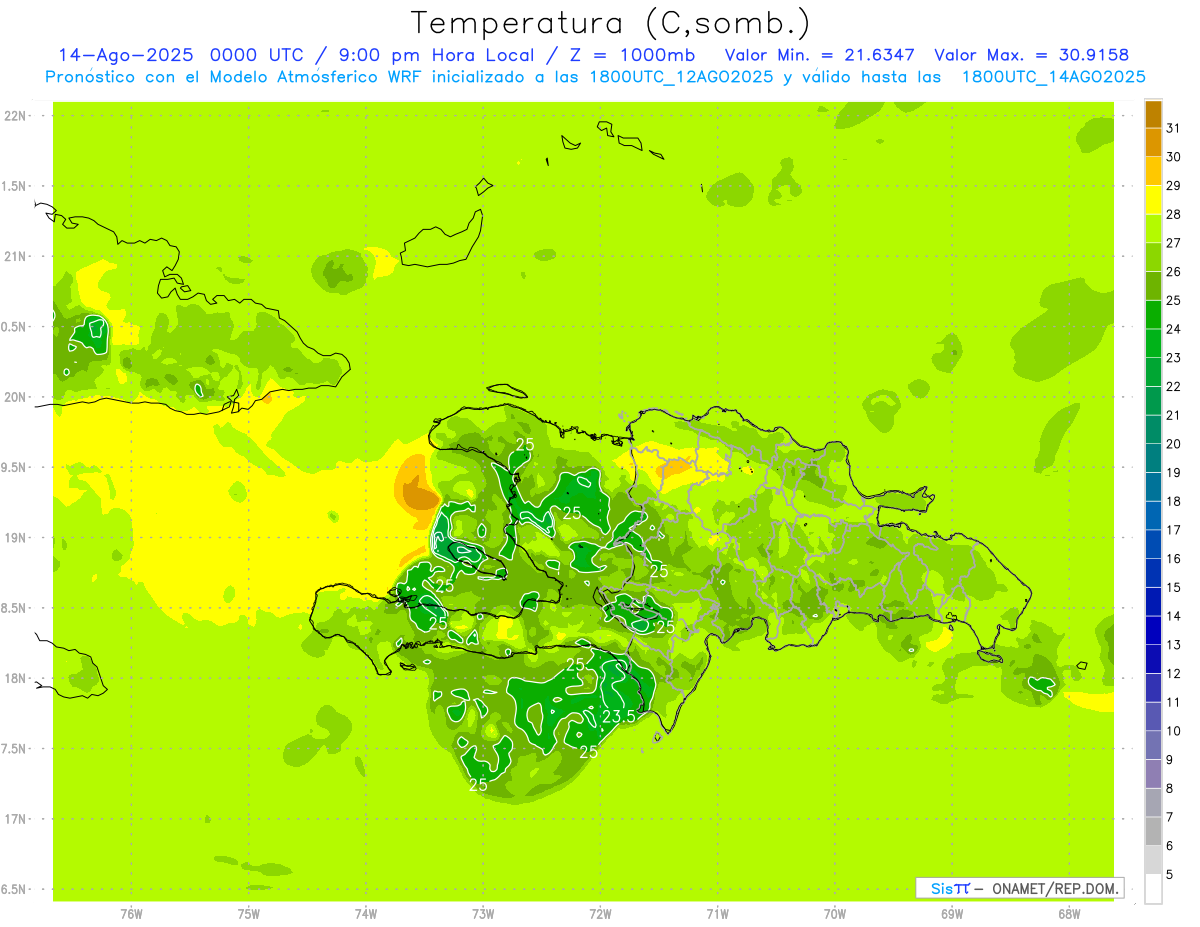Click the colorbar scale value '20'
Screen dimensions: 1200x927
(x=1174, y=444)
